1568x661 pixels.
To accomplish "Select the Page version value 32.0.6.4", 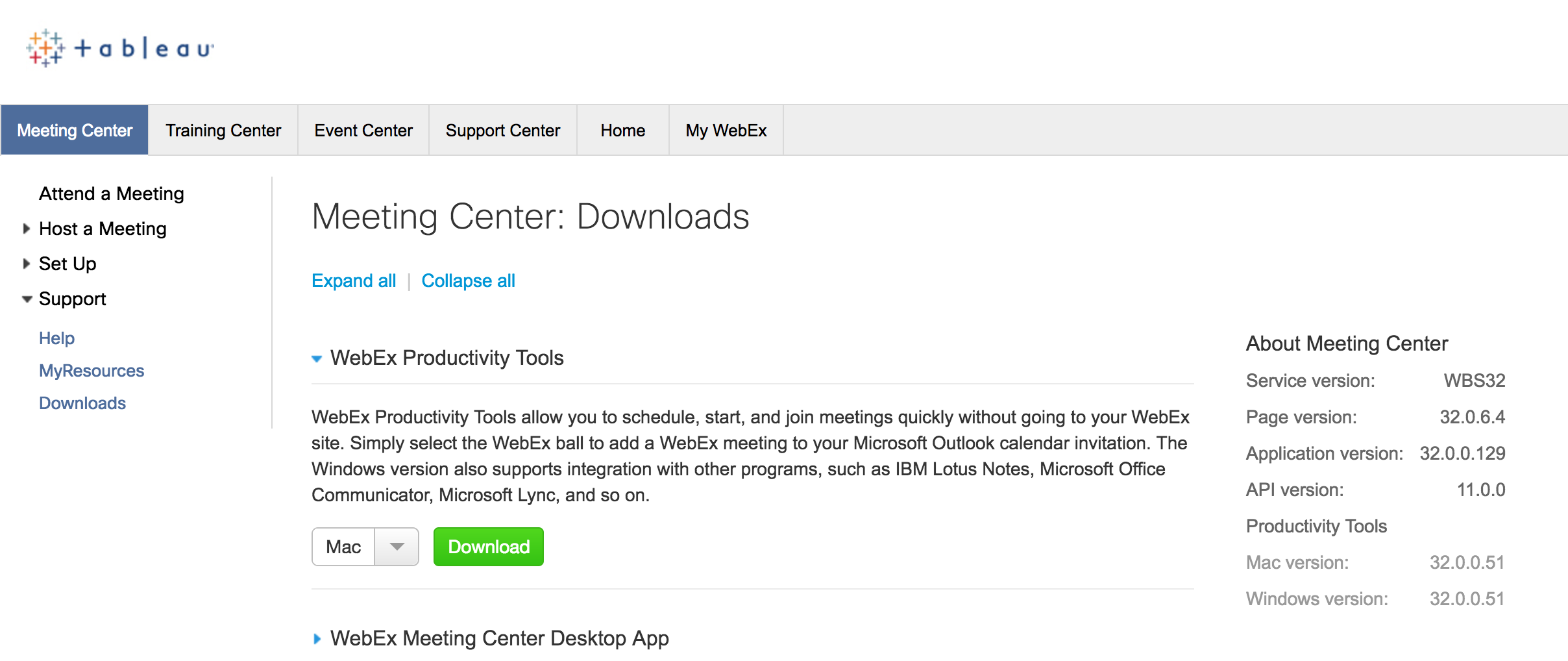I will tap(1473, 417).
